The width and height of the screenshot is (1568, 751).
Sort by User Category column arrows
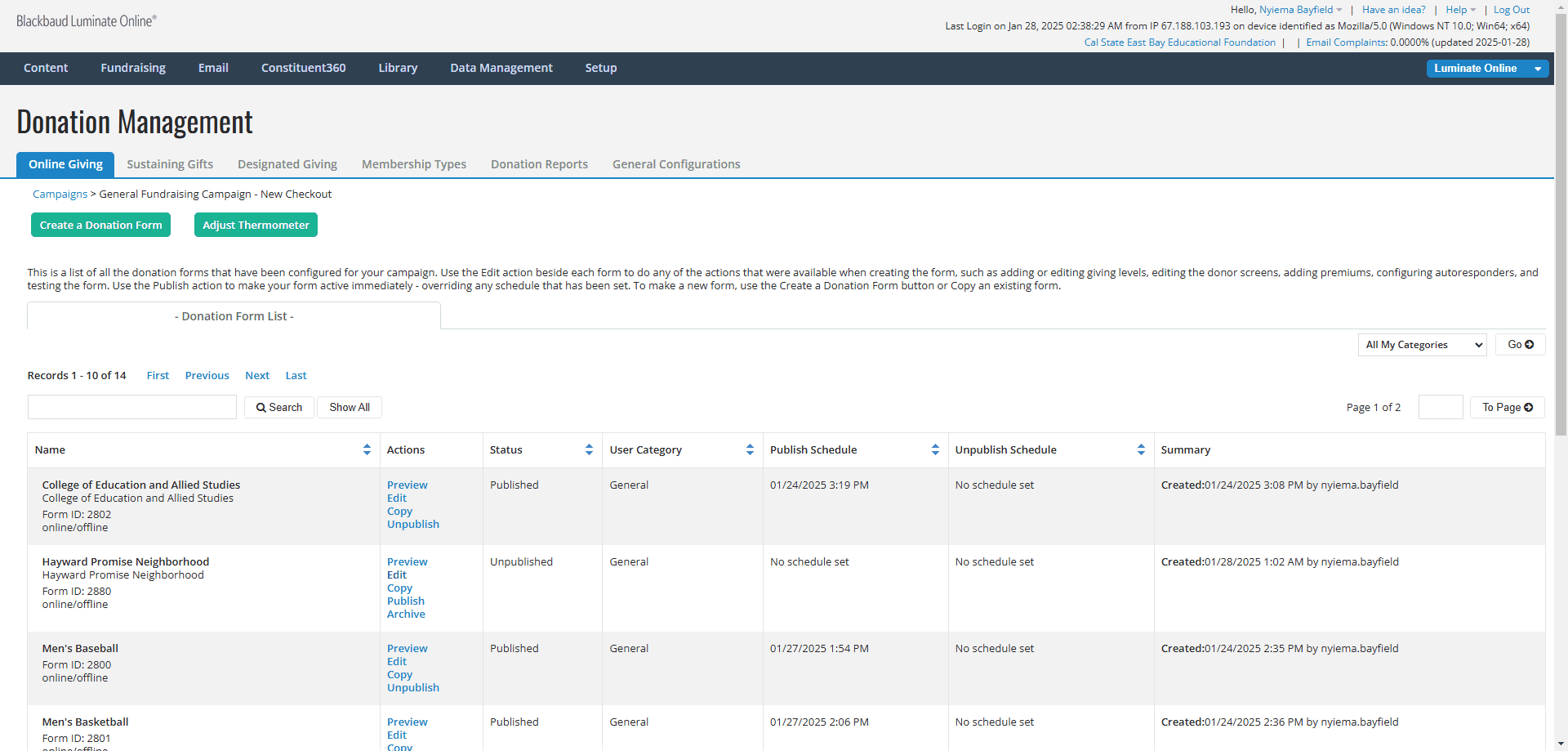pos(750,449)
